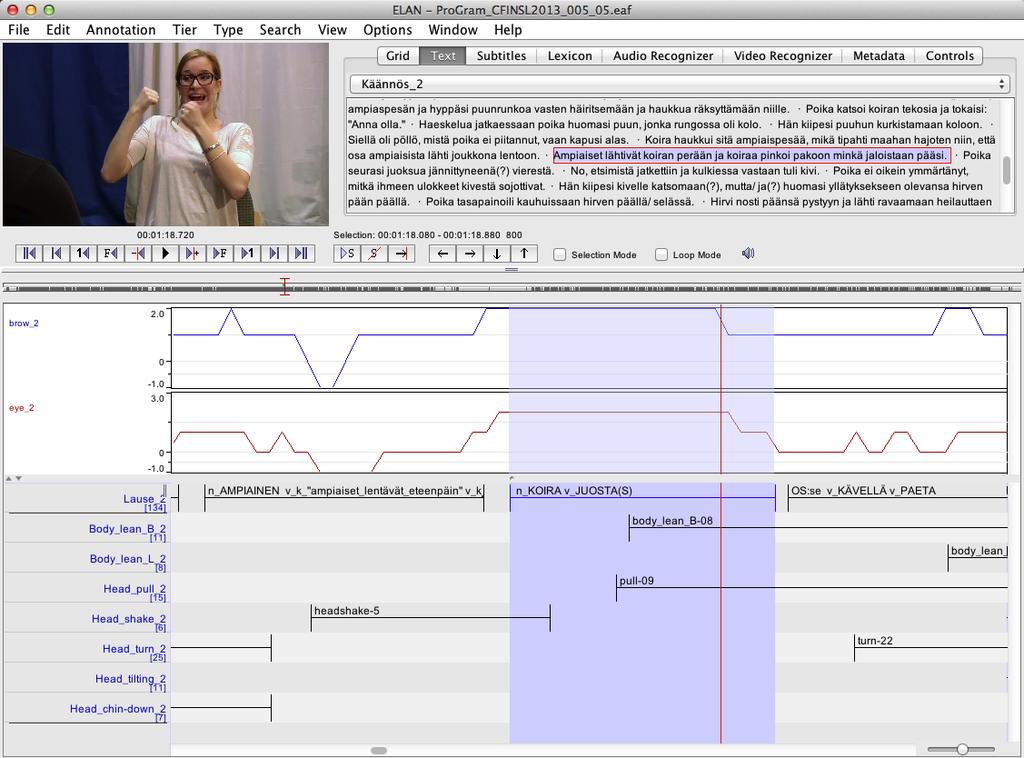Go to previous annotation left arrow
1024x758 pixels.
pos(442,253)
